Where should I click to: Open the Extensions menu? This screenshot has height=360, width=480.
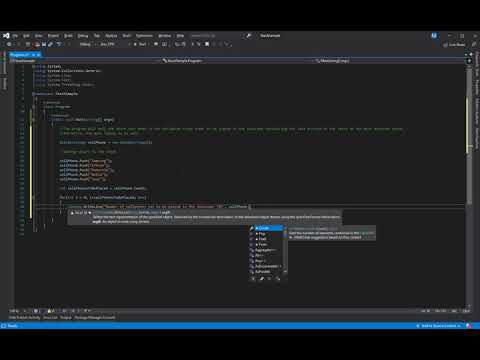click(144, 36)
